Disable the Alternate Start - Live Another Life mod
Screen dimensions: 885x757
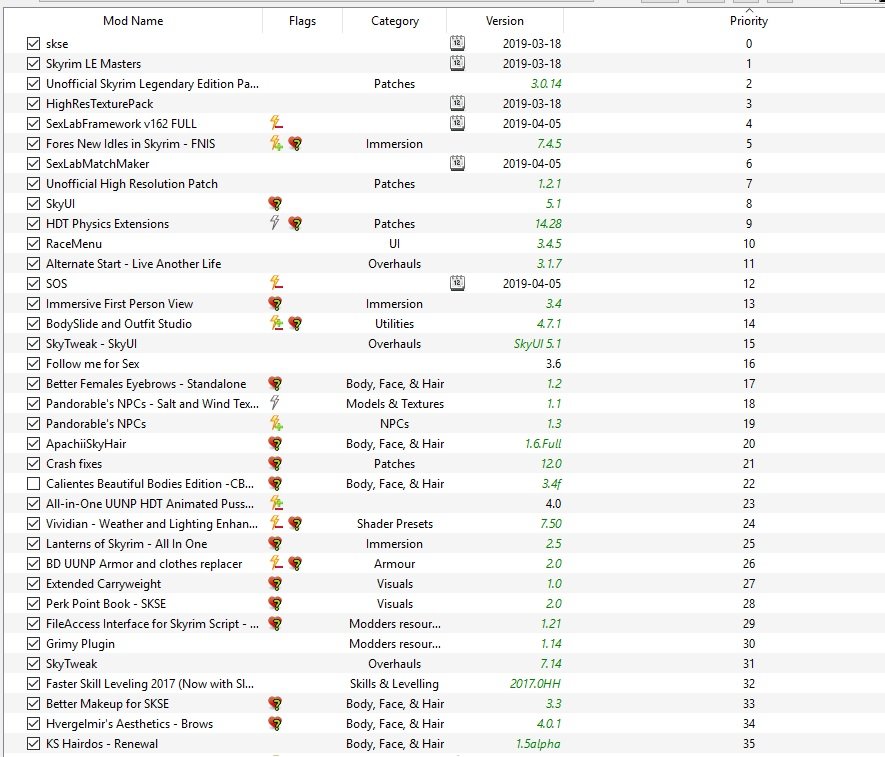point(33,264)
